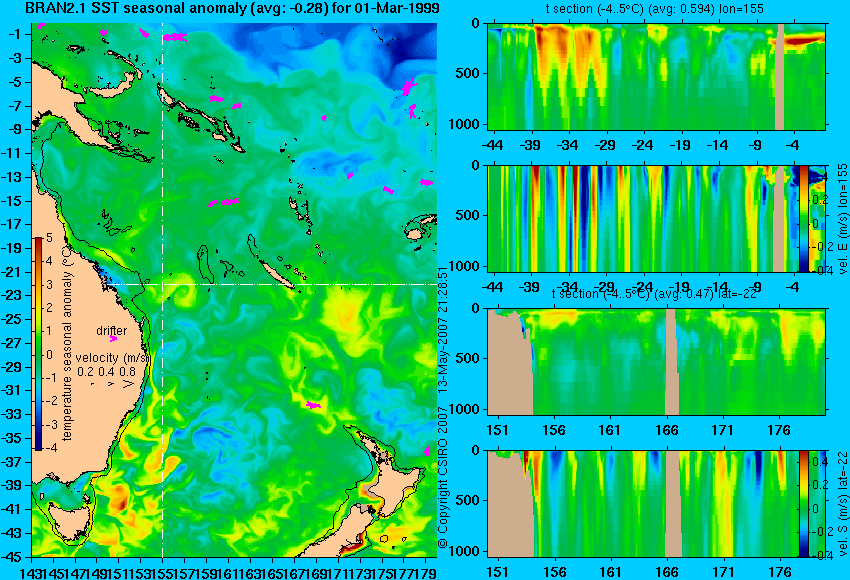Screen dimensions: 850x580
Task: Click the 'vel. S (m/s) lat=-22' axis label
Action: pyautogui.click(x=842, y=504)
